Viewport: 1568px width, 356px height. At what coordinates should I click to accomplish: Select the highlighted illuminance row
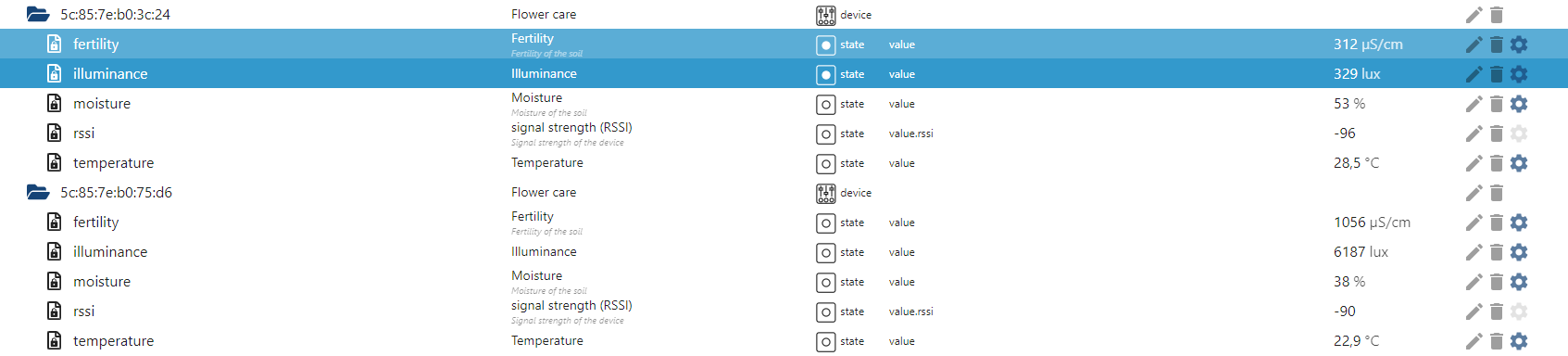click(784, 74)
